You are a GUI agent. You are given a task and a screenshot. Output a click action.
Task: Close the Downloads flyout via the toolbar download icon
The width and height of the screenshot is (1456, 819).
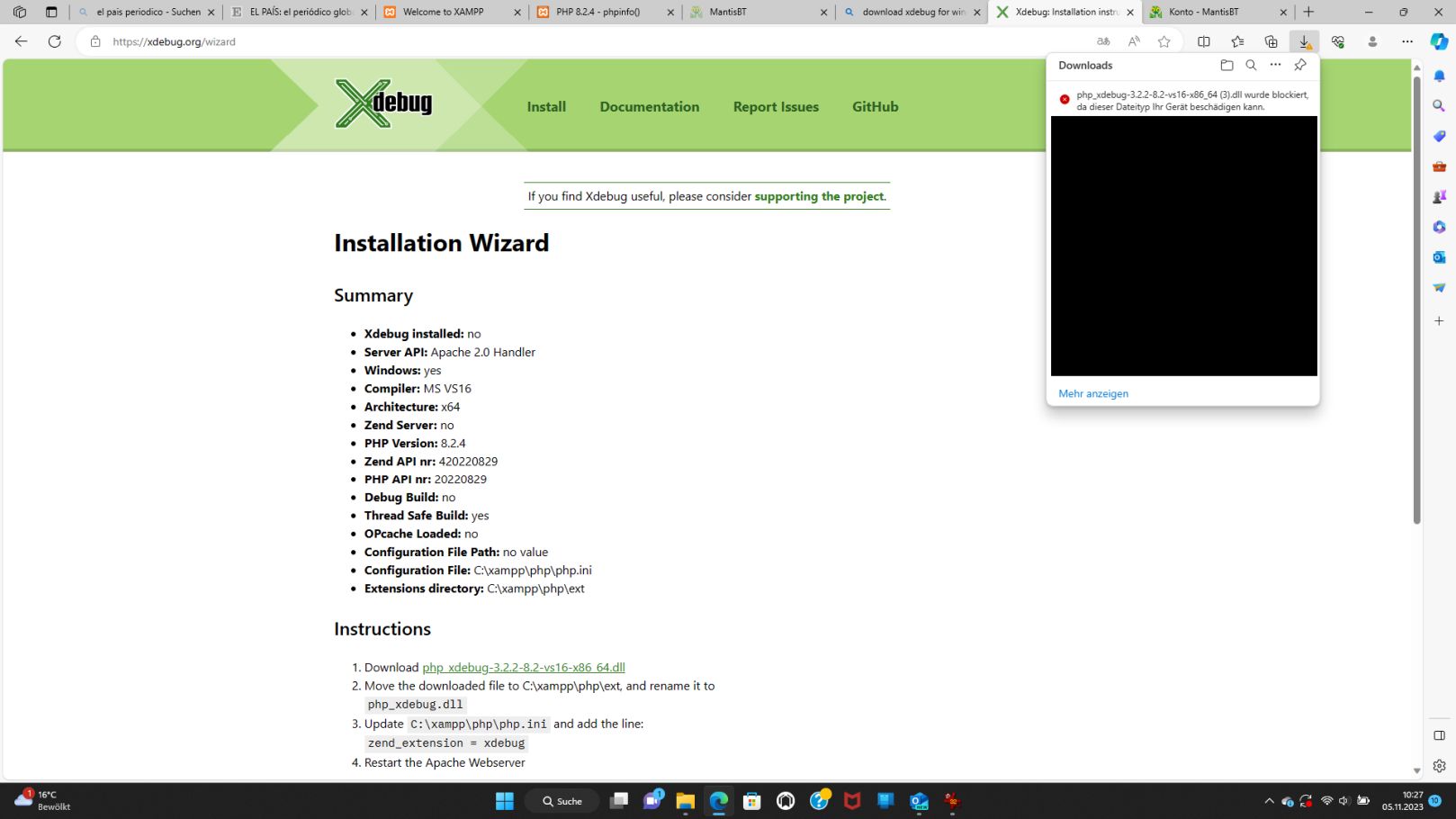click(1304, 41)
